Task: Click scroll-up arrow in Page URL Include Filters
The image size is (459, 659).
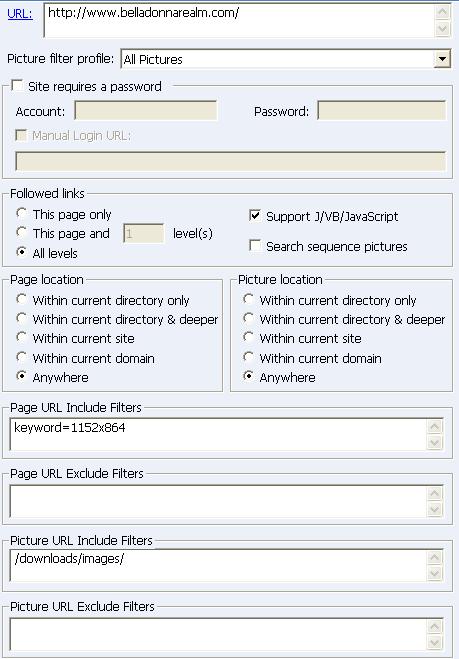Action: click(435, 427)
